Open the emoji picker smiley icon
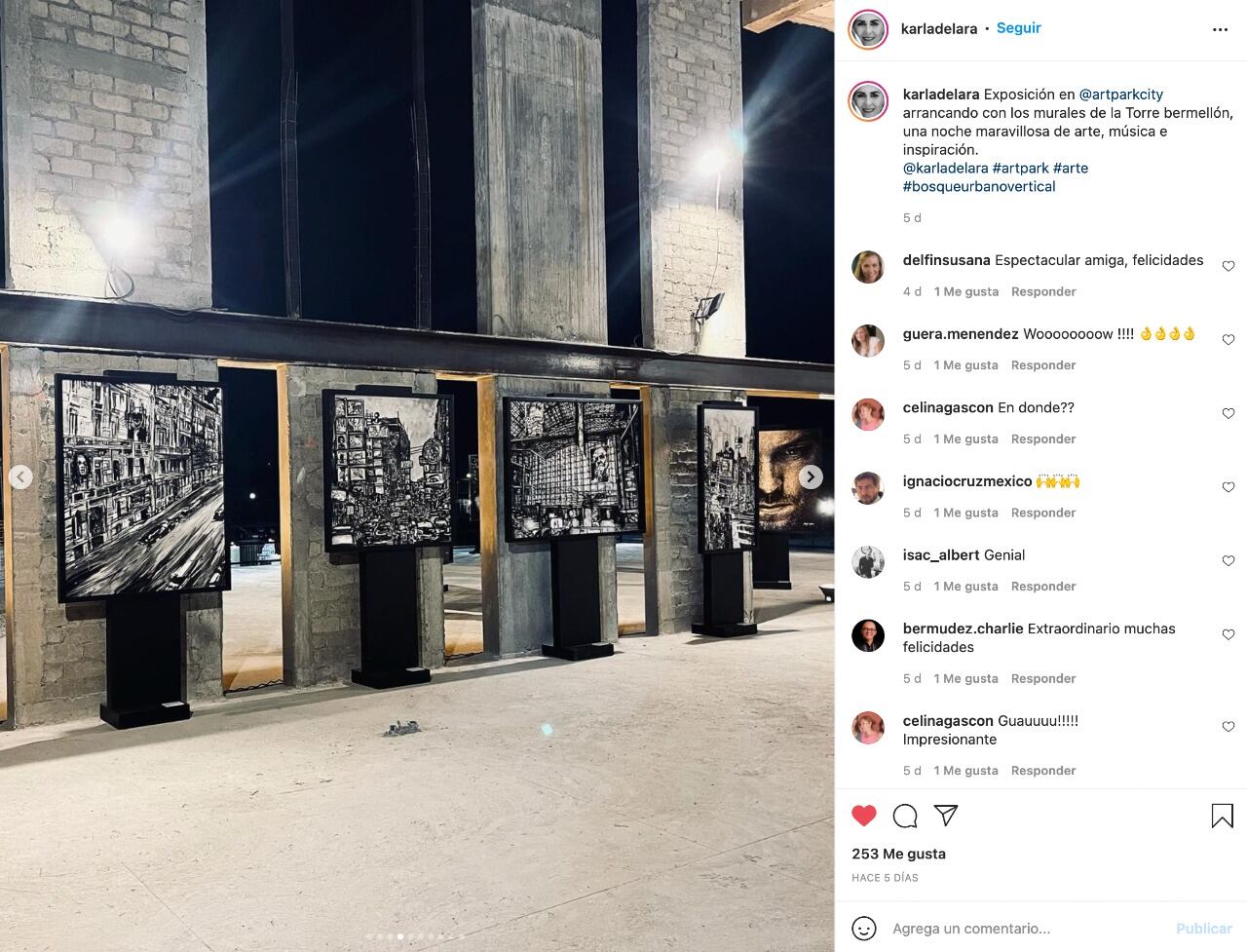The height and width of the screenshot is (952, 1247). pyautogui.click(x=864, y=929)
